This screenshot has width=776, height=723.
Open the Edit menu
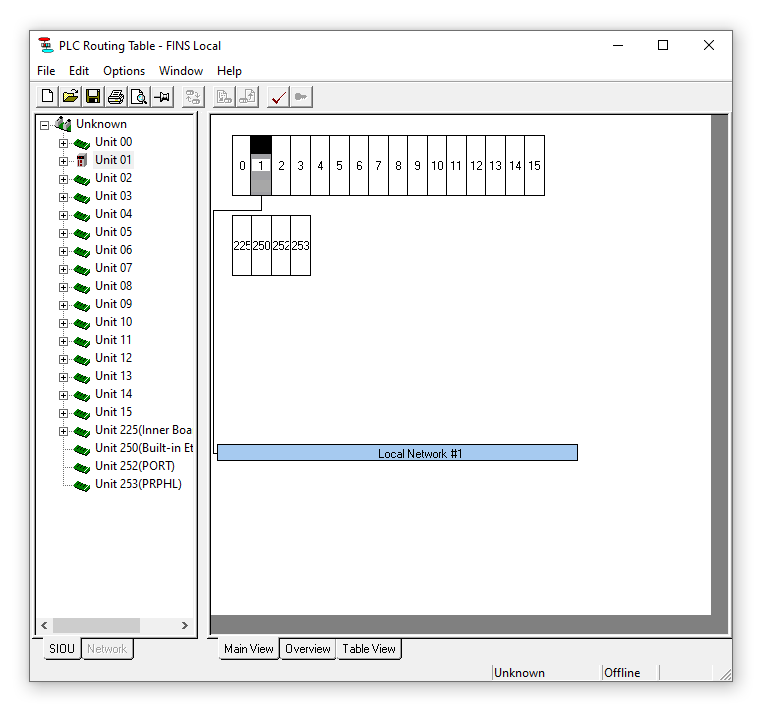pos(79,71)
